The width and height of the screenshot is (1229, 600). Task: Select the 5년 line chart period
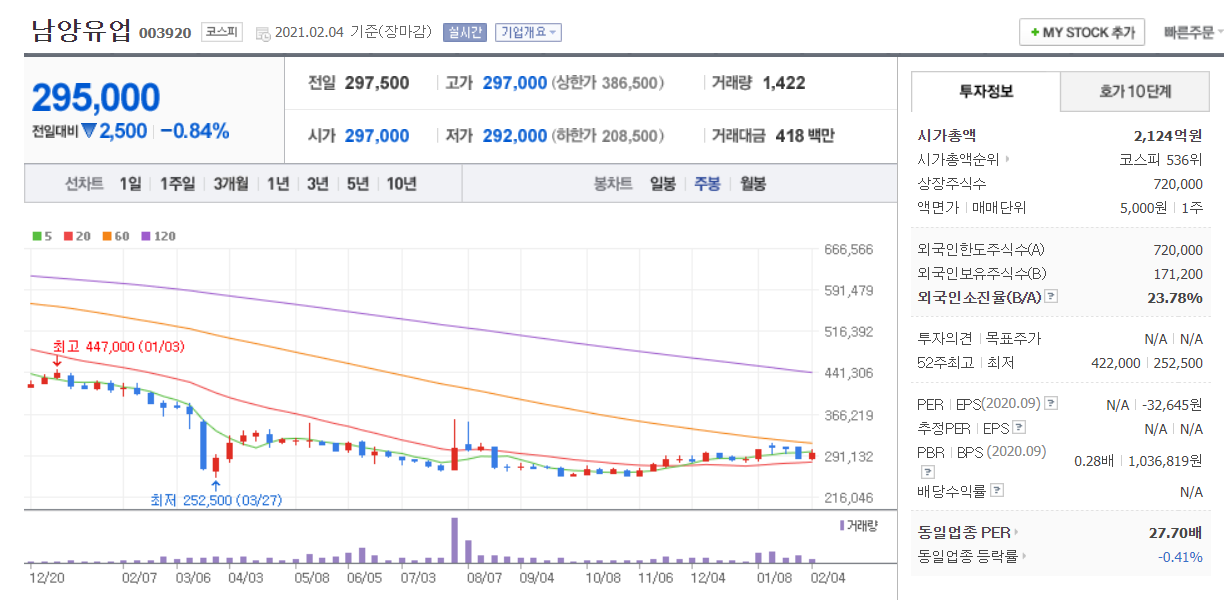(x=358, y=184)
